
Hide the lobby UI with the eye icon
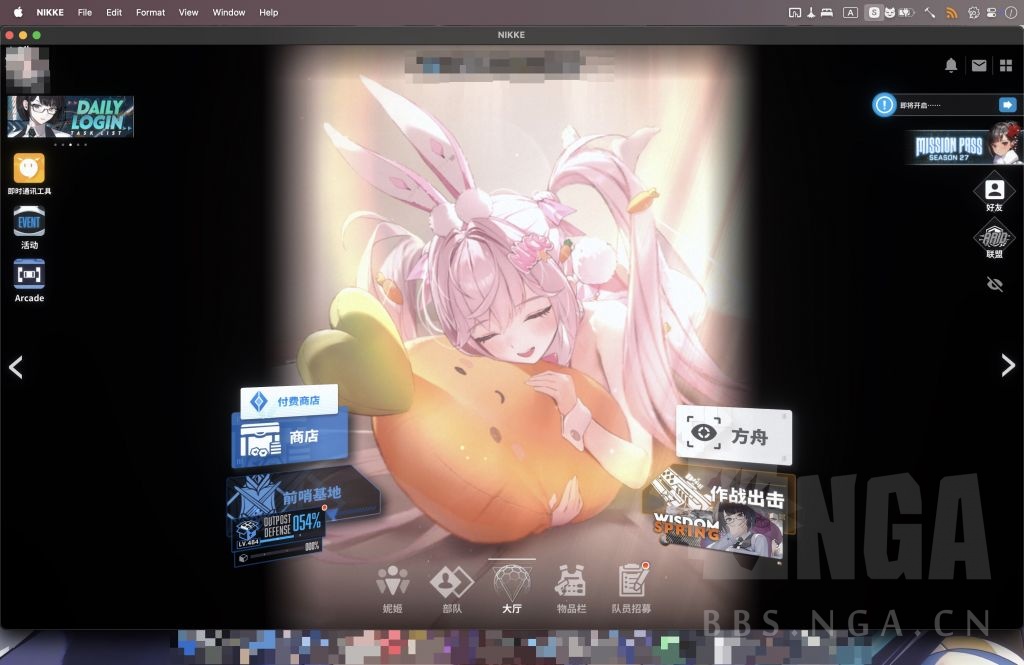coord(995,284)
